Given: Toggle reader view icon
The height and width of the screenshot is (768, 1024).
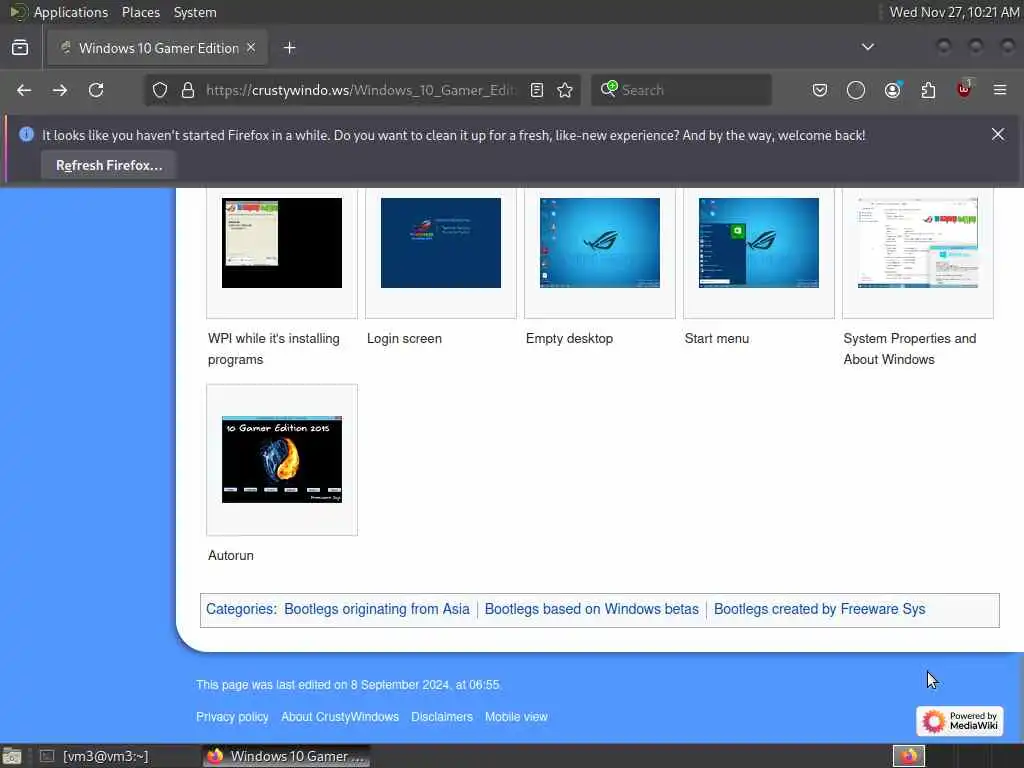Looking at the screenshot, I should pos(537,90).
